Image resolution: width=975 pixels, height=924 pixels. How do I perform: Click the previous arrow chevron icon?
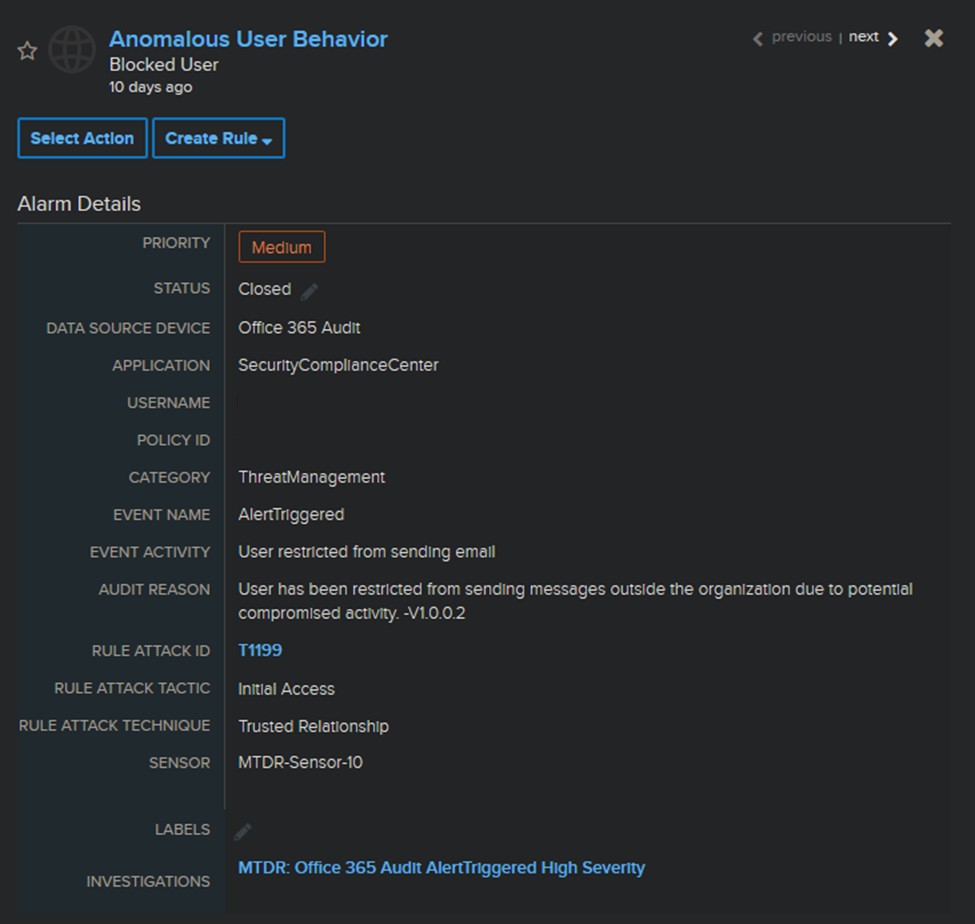click(x=758, y=37)
